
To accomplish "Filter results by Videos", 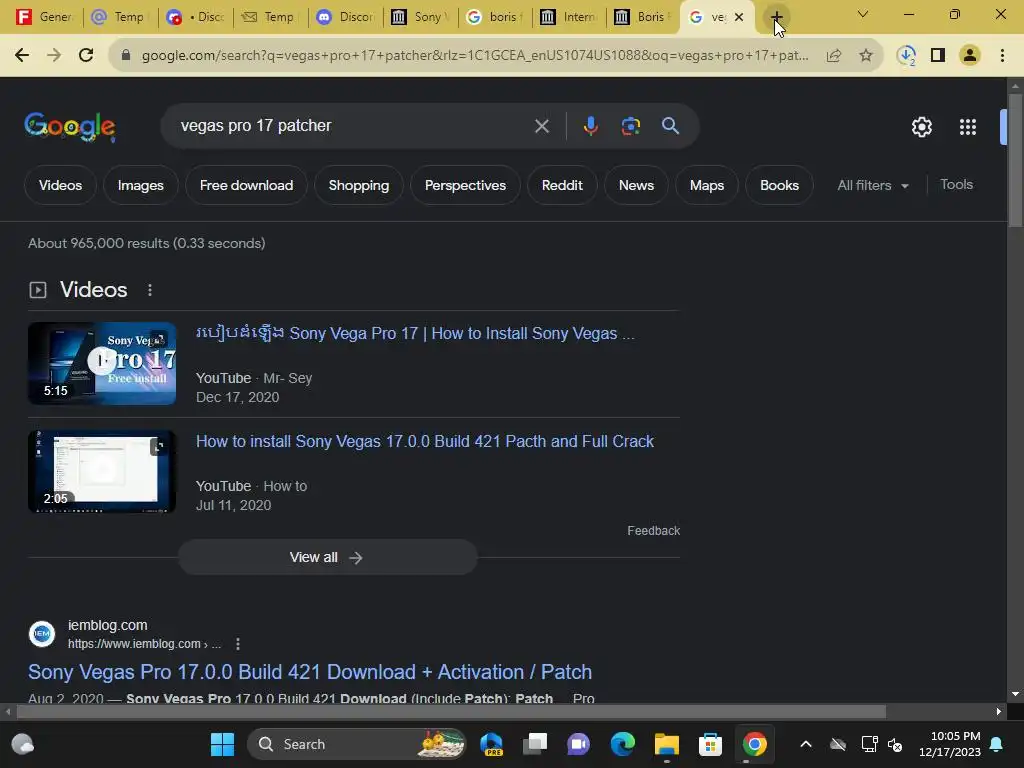I will click(60, 185).
